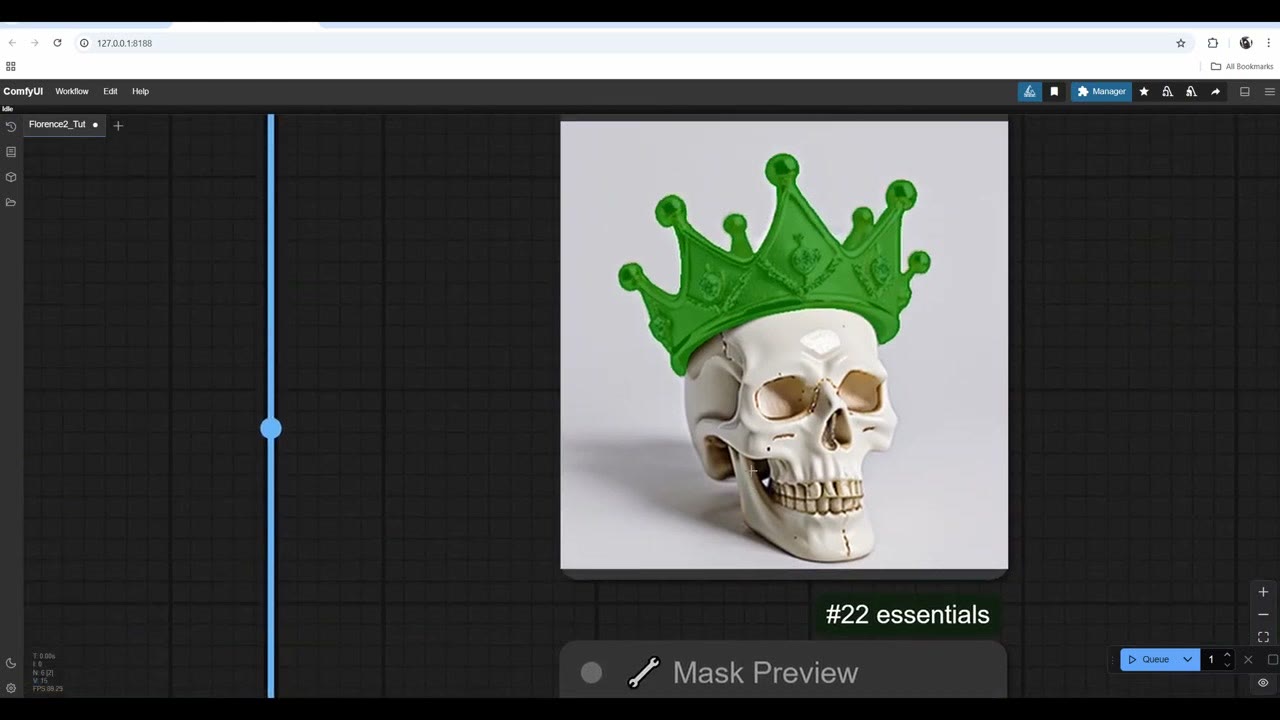The height and width of the screenshot is (720, 1280).
Task: Open the workflows folder sidebar panel
Action: [11, 202]
